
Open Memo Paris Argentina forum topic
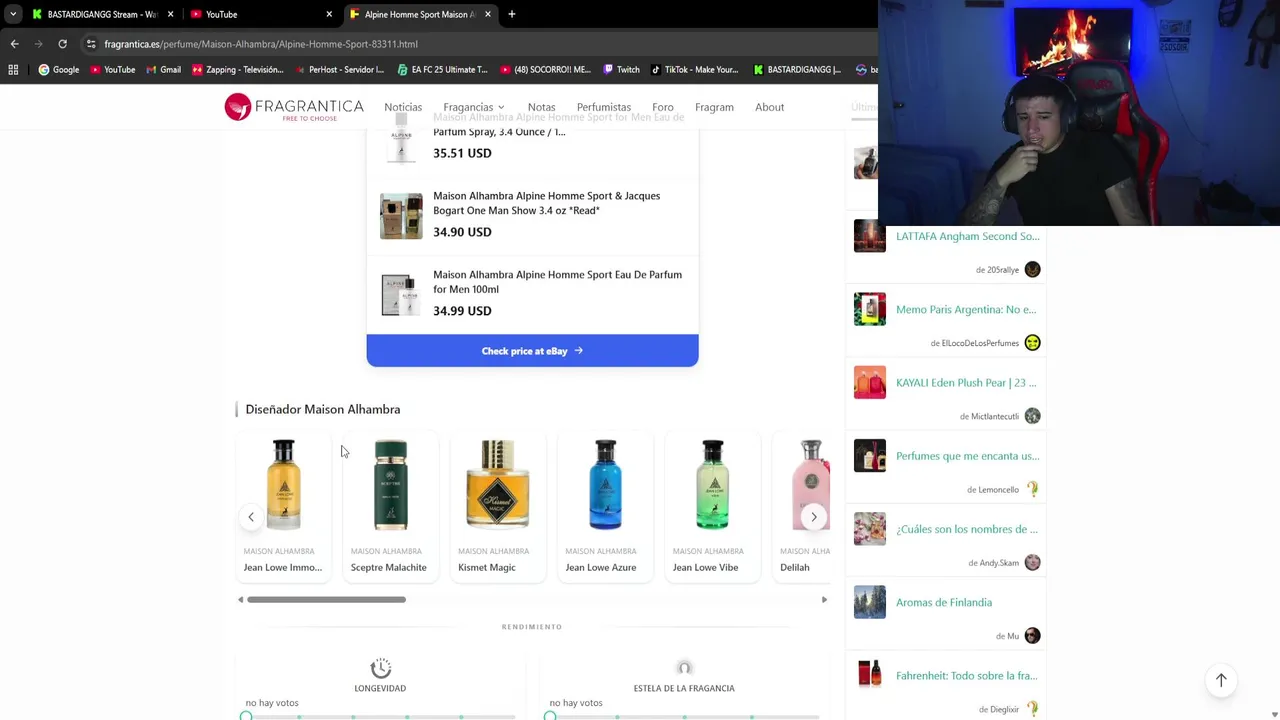tap(965, 309)
